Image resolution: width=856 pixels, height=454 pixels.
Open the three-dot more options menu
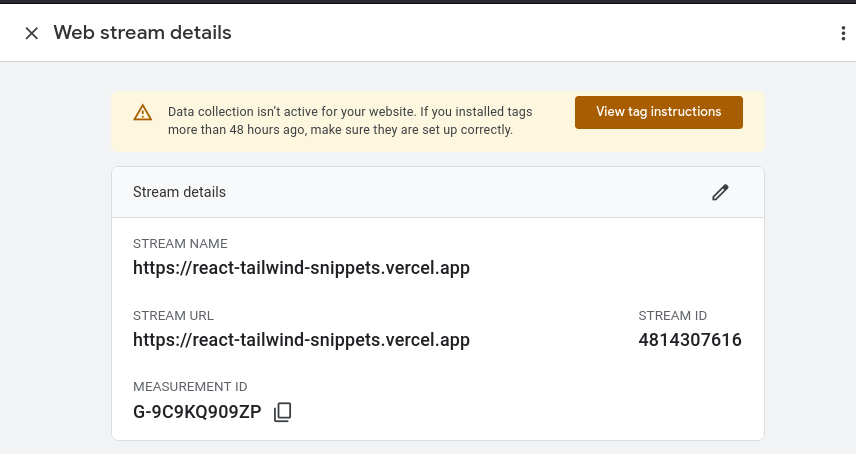(x=843, y=33)
